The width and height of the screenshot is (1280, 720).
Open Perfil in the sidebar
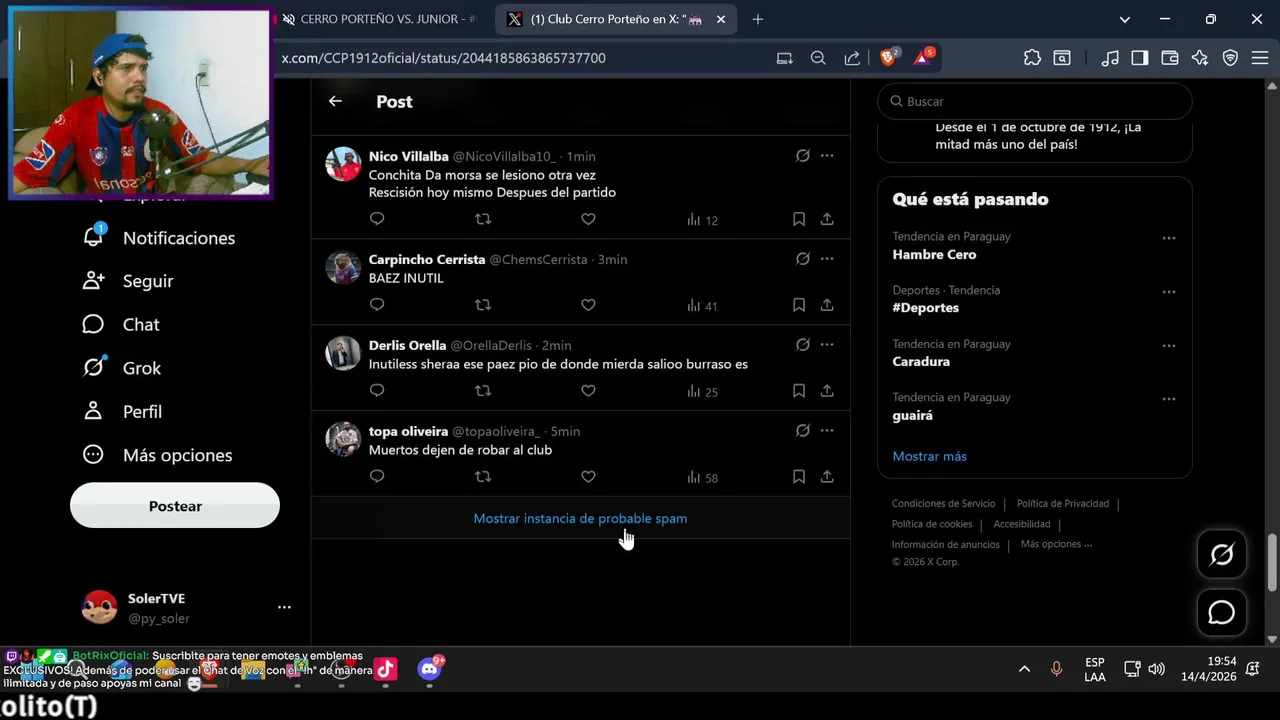tap(123, 411)
